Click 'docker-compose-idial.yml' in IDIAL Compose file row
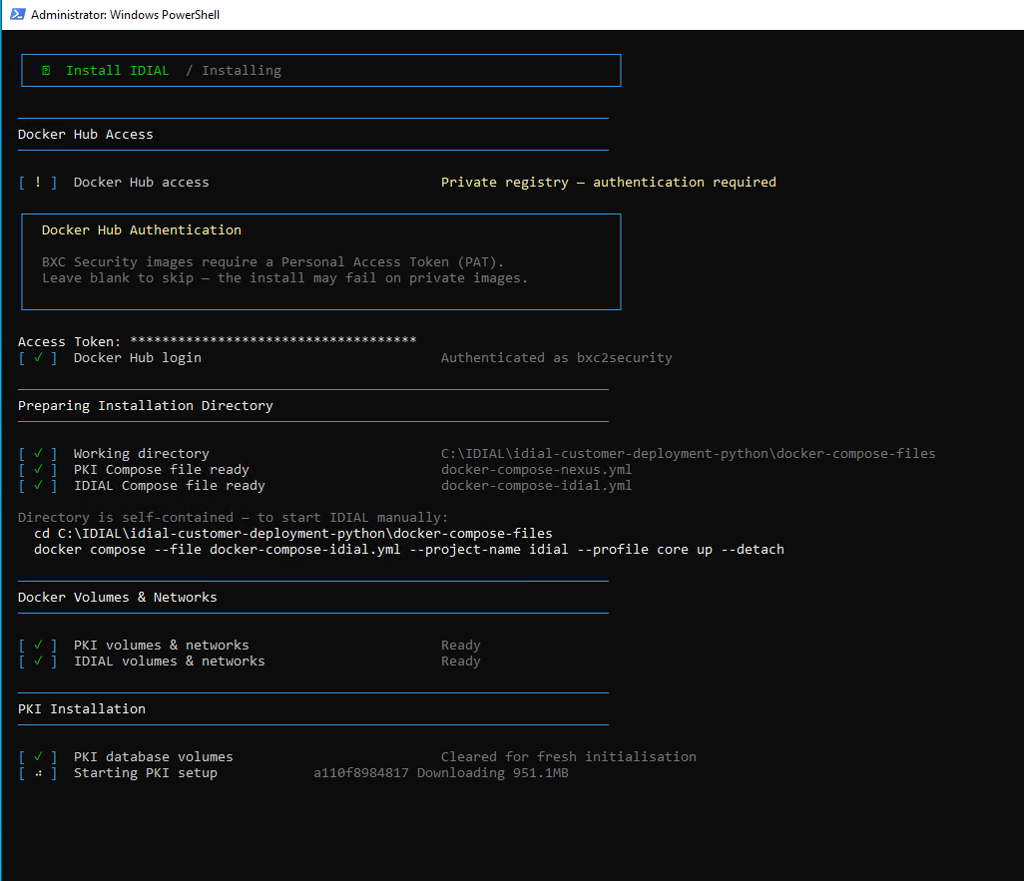 (536, 485)
